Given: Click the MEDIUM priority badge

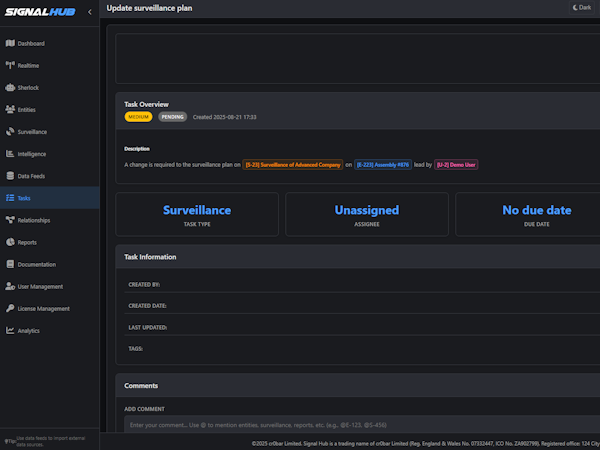Looking at the screenshot, I should point(138,117).
